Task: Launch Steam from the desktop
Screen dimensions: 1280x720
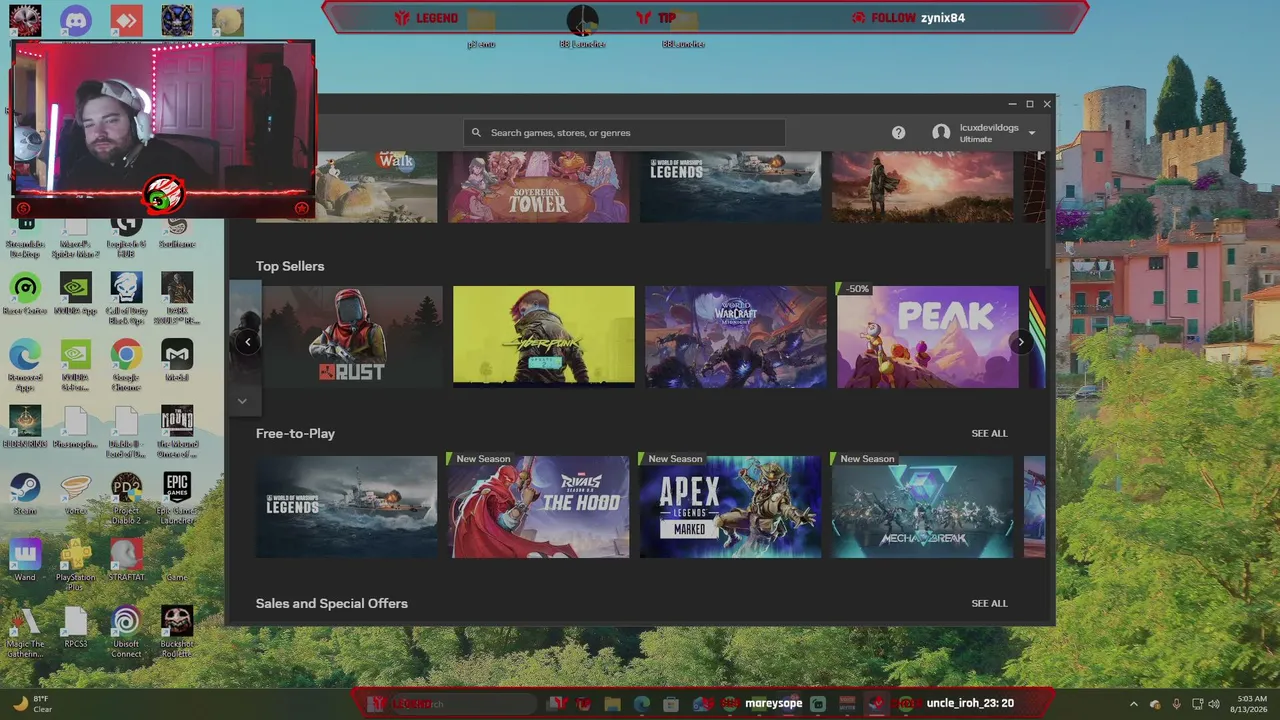Action: [x=25, y=494]
